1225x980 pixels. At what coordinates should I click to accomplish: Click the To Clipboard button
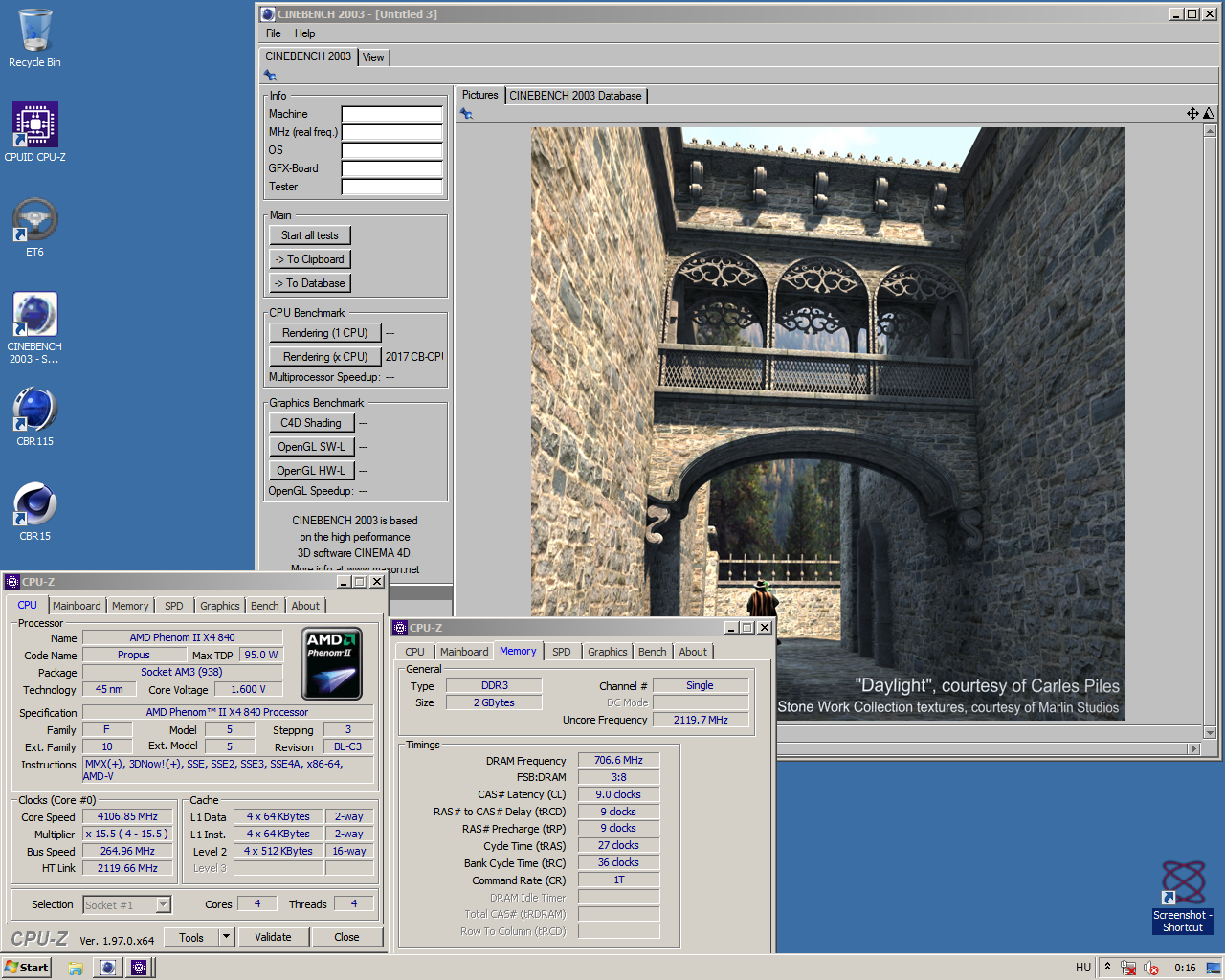pos(310,259)
